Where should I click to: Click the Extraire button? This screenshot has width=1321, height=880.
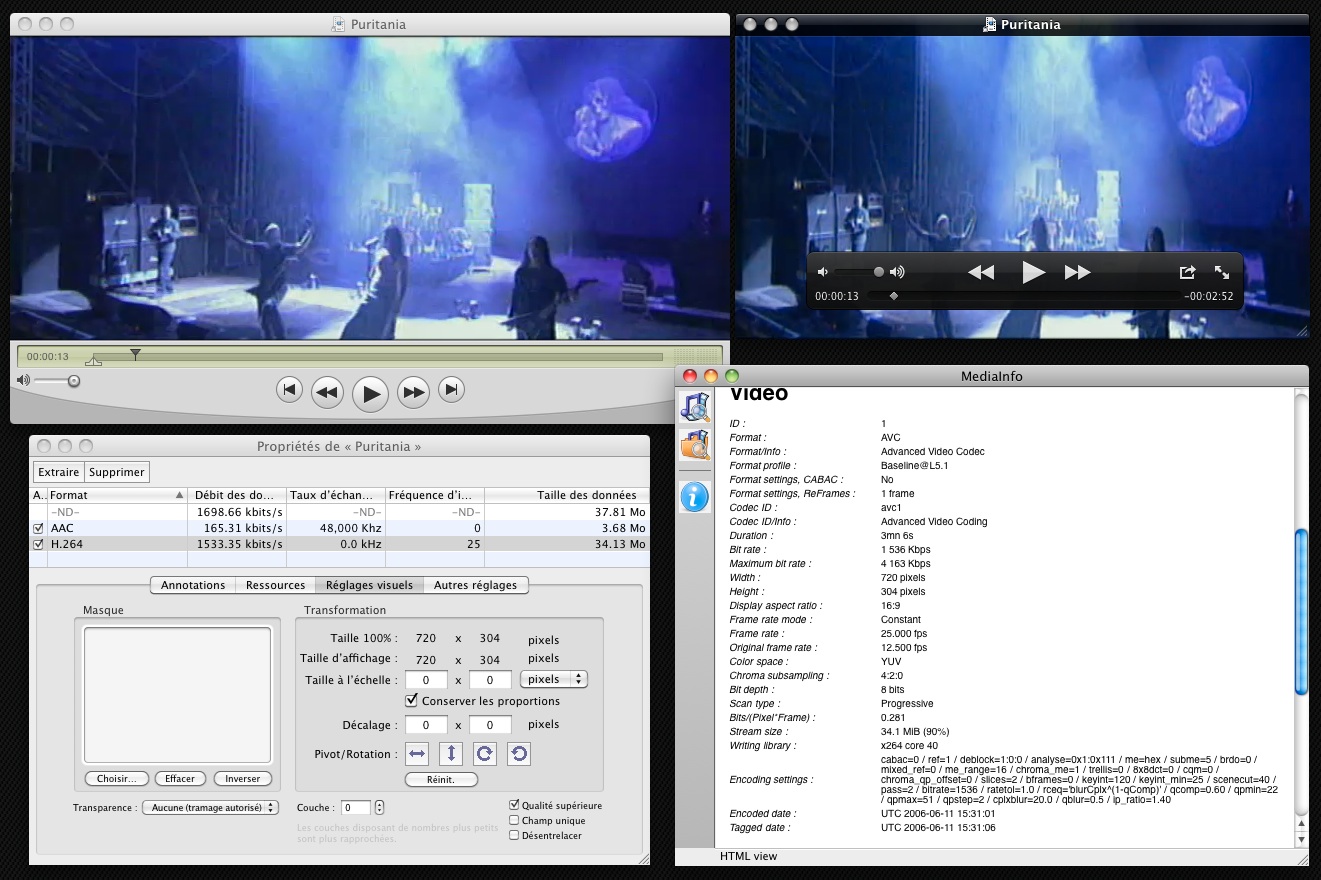[x=59, y=472]
